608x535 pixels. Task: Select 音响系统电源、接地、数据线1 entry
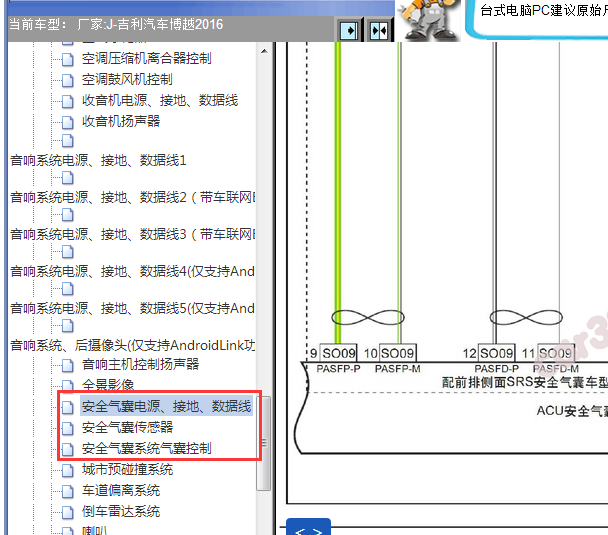coord(98,160)
